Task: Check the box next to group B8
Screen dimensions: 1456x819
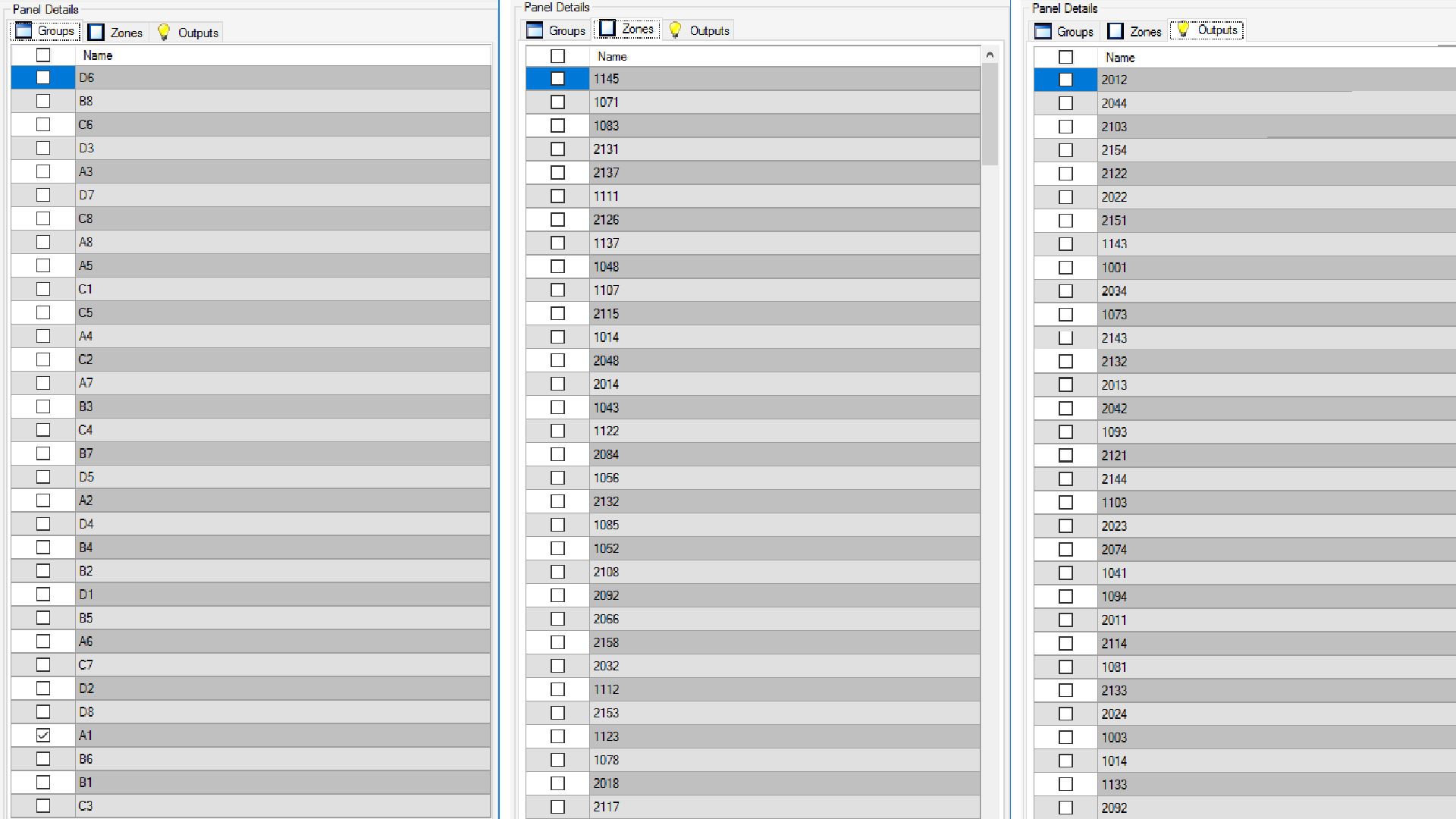Action: pos(43,101)
